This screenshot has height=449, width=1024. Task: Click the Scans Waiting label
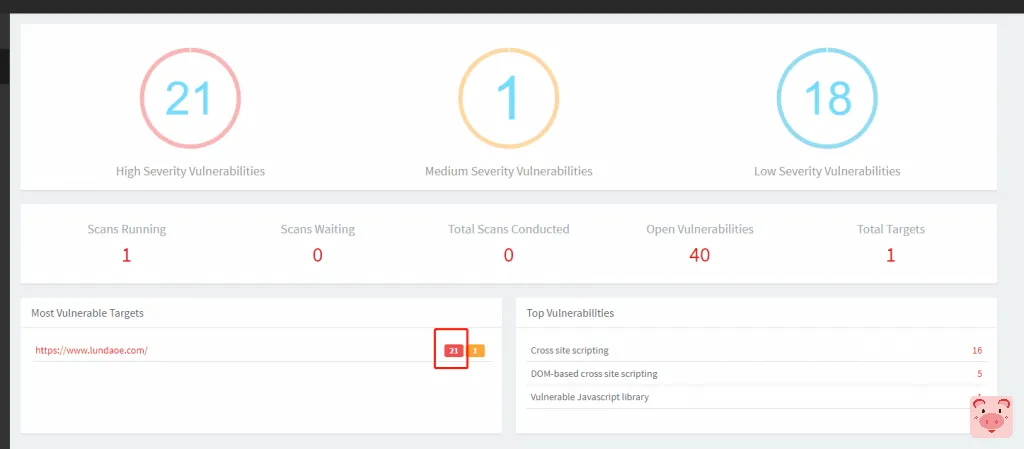click(x=317, y=229)
